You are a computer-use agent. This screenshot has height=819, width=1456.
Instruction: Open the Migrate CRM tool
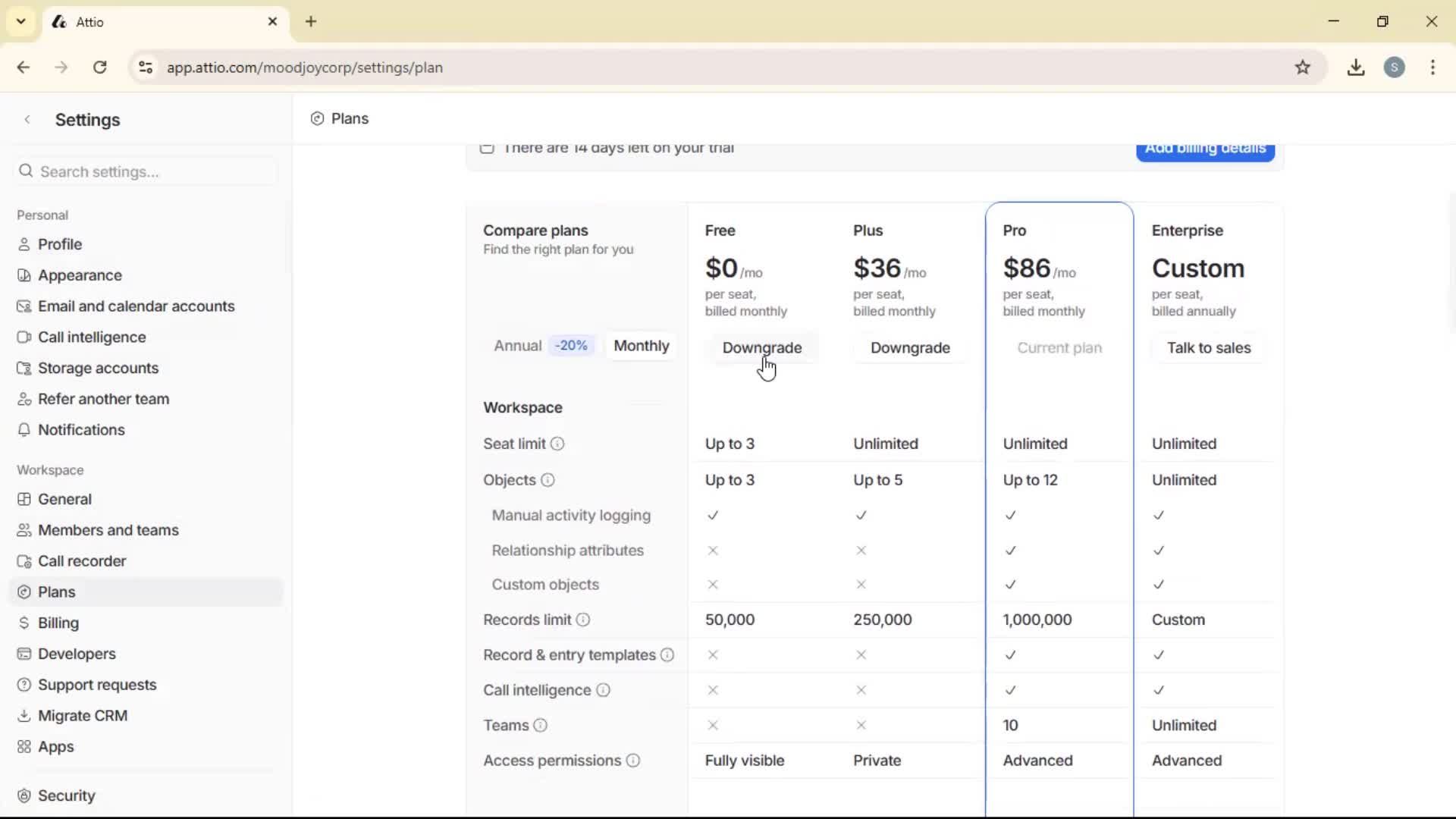pyautogui.click(x=83, y=714)
